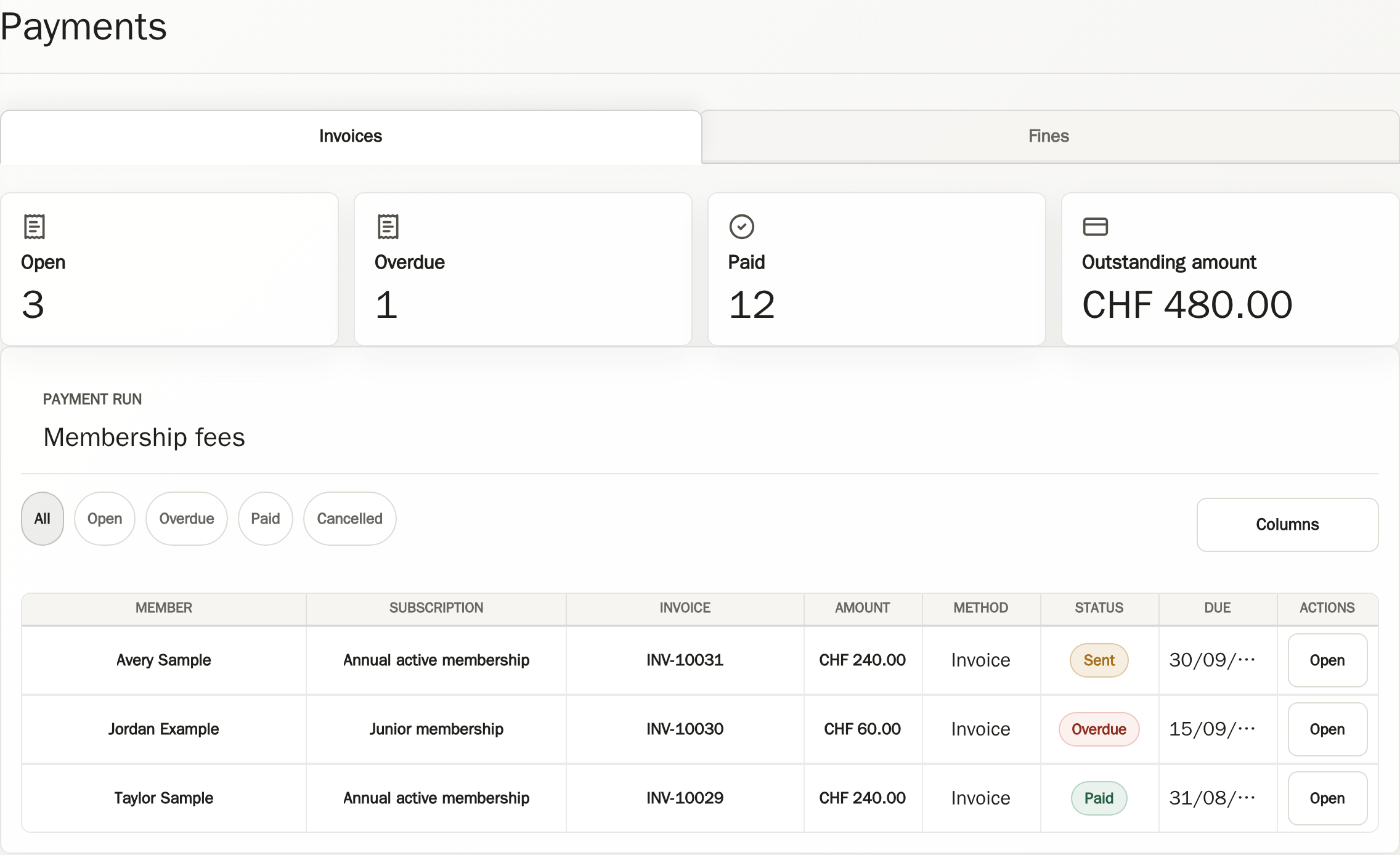Click the Sent status badge
The image size is (1400, 855).
(1099, 660)
